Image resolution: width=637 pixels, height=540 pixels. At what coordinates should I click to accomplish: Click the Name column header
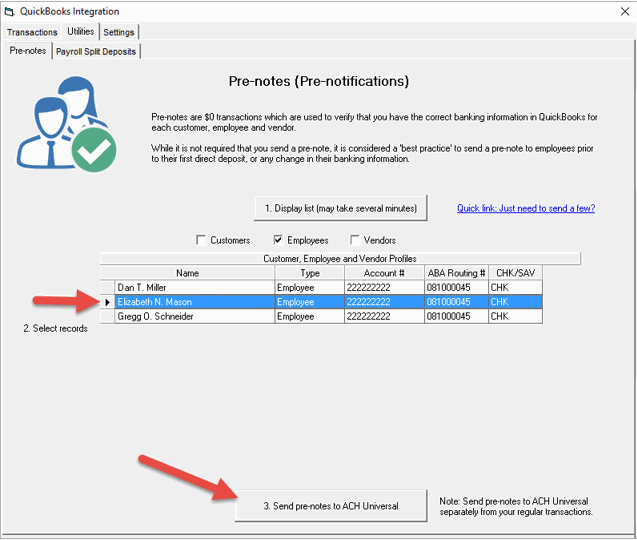pyautogui.click(x=187, y=273)
